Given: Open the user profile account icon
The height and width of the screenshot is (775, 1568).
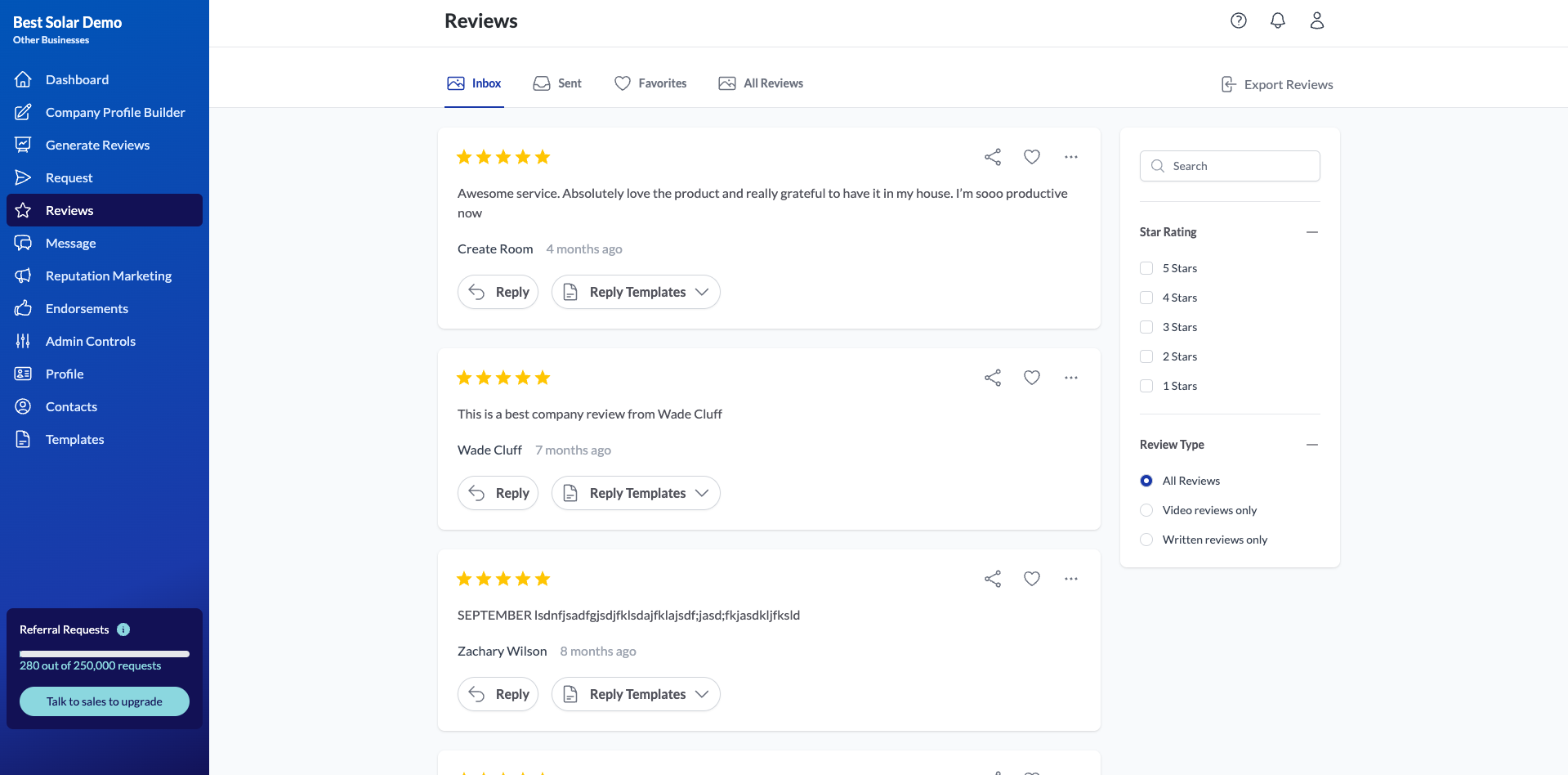Looking at the screenshot, I should pyautogui.click(x=1316, y=20).
